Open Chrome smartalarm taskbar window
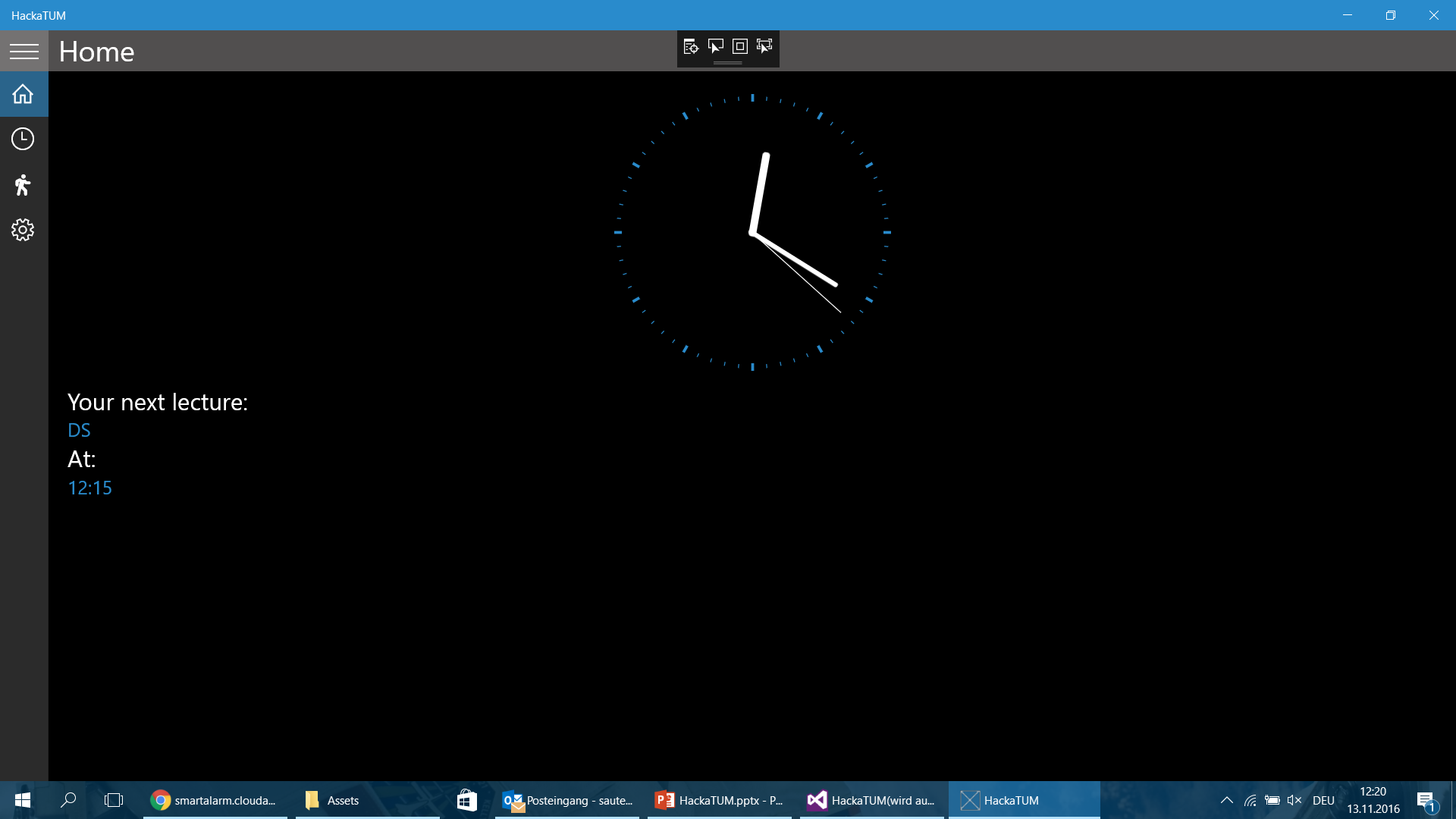1456x819 pixels. [x=214, y=800]
